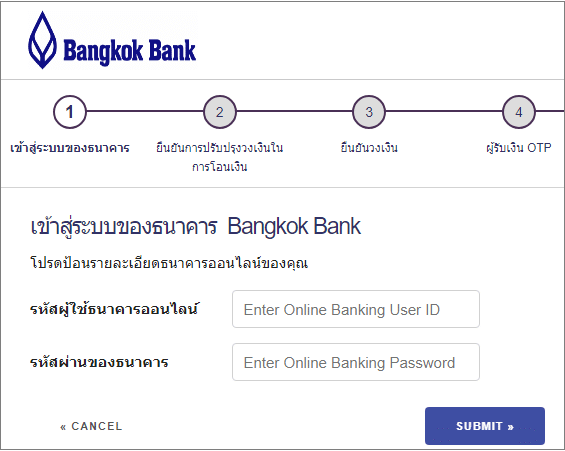565x451 pixels.
Task: Click the รหัสผู้ใช้ธนาคารออนไลน์ field label
Action: (x=114, y=309)
